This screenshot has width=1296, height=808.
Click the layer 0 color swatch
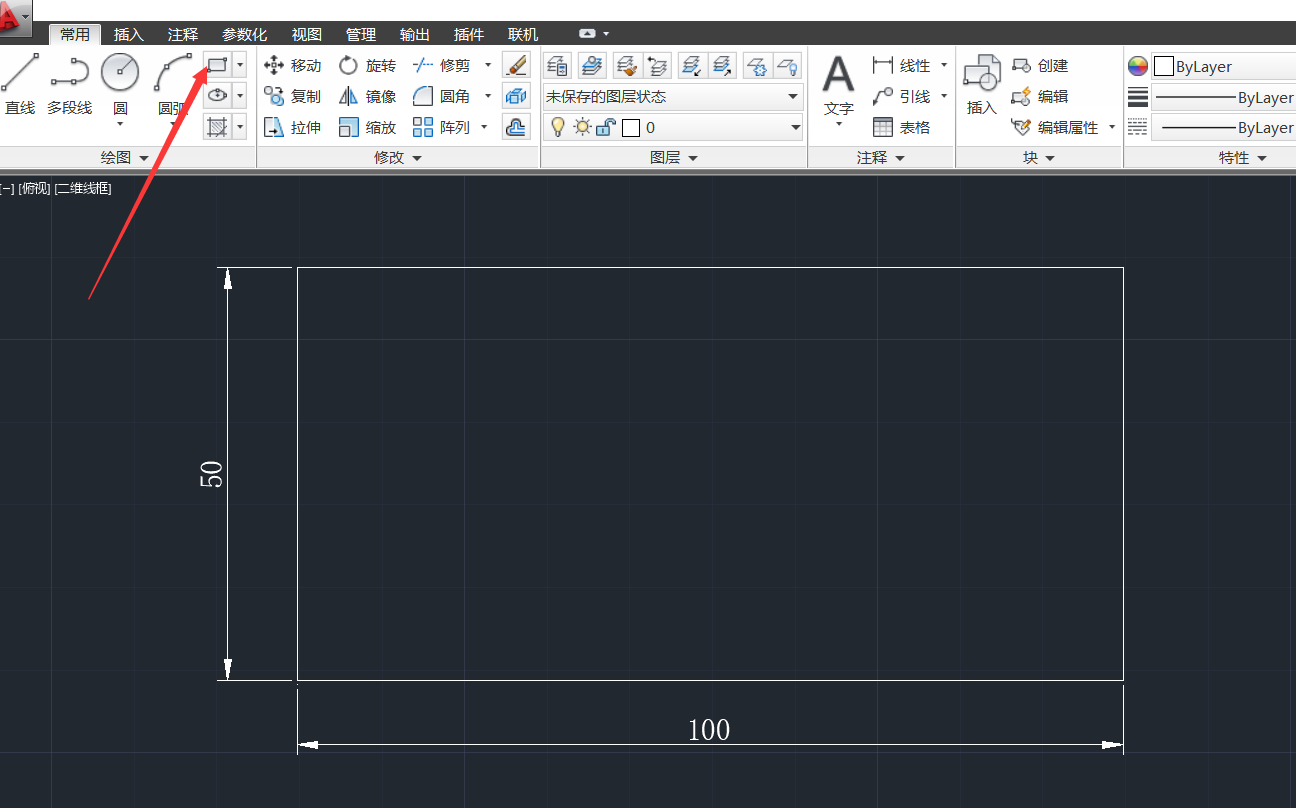(630, 128)
